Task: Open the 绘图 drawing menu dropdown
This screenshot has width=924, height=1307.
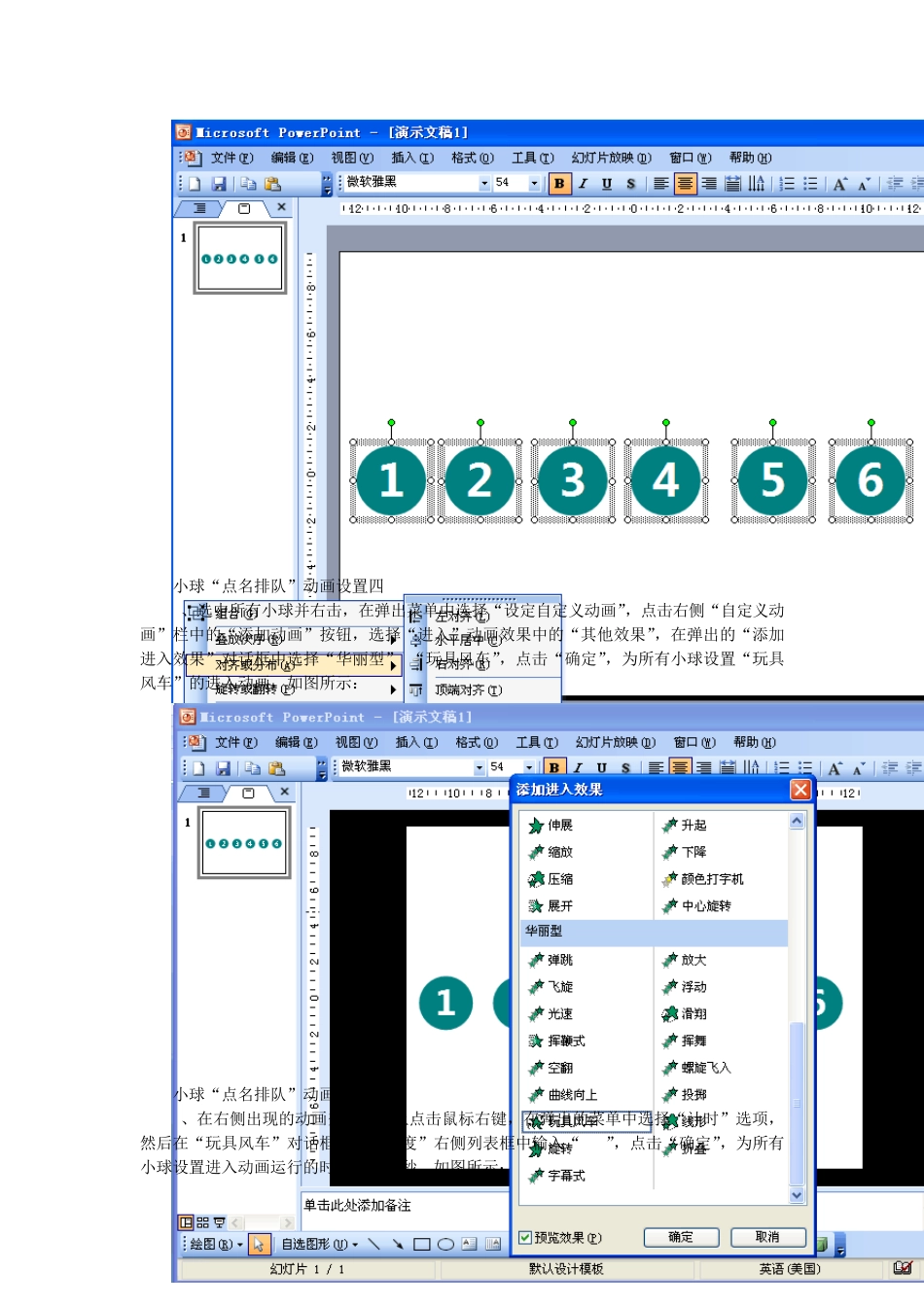Action: (x=215, y=1244)
